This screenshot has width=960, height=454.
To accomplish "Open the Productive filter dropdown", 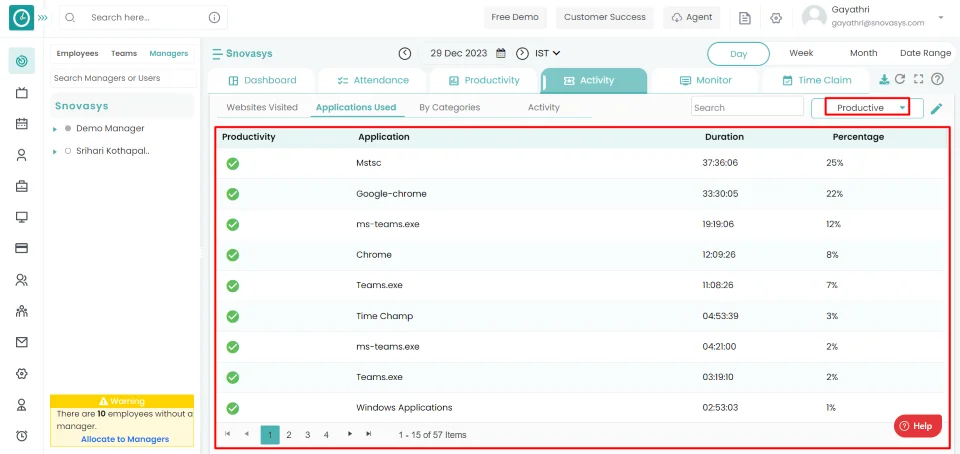I will 867,108.
